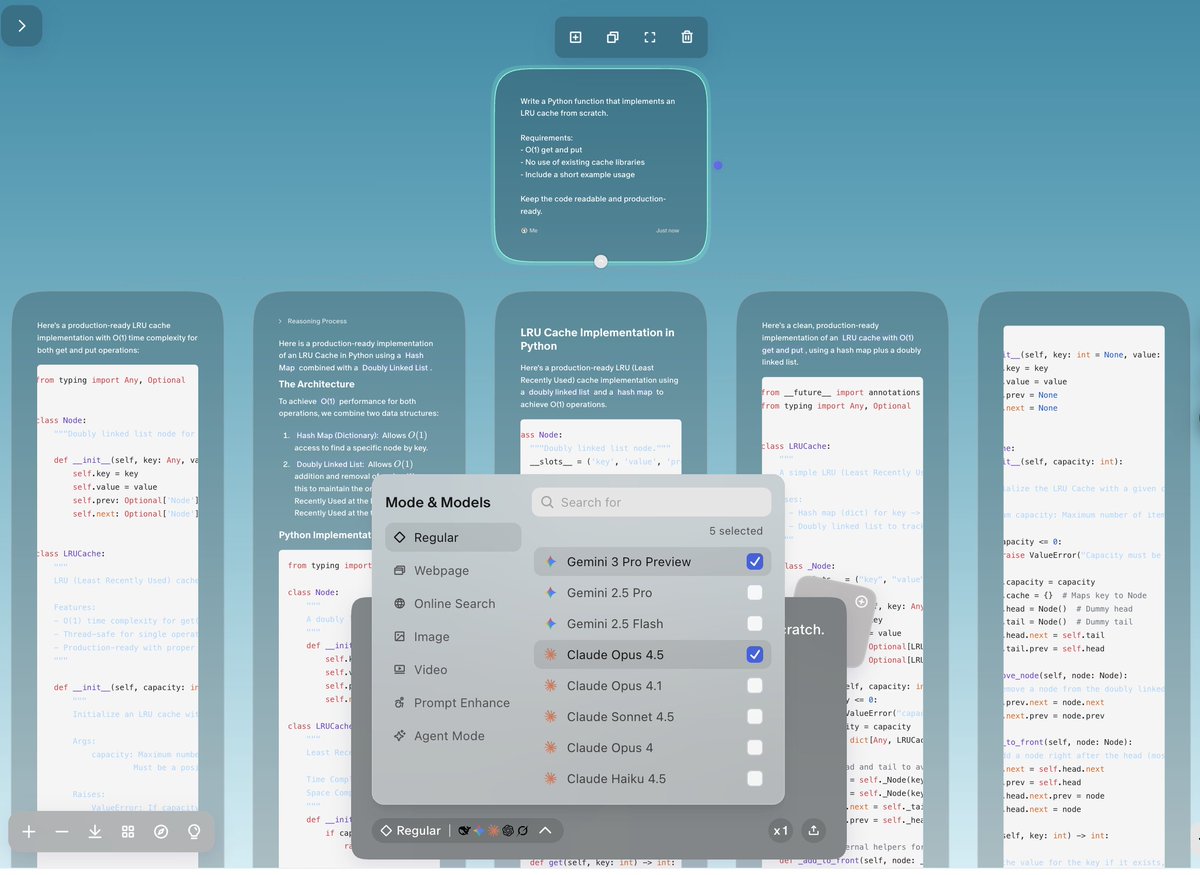Image resolution: width=1200 pixels, height=875 pixels.
Task: Click the Claude icon beside Claude Haiku 4.5
Action: (550, 779)
